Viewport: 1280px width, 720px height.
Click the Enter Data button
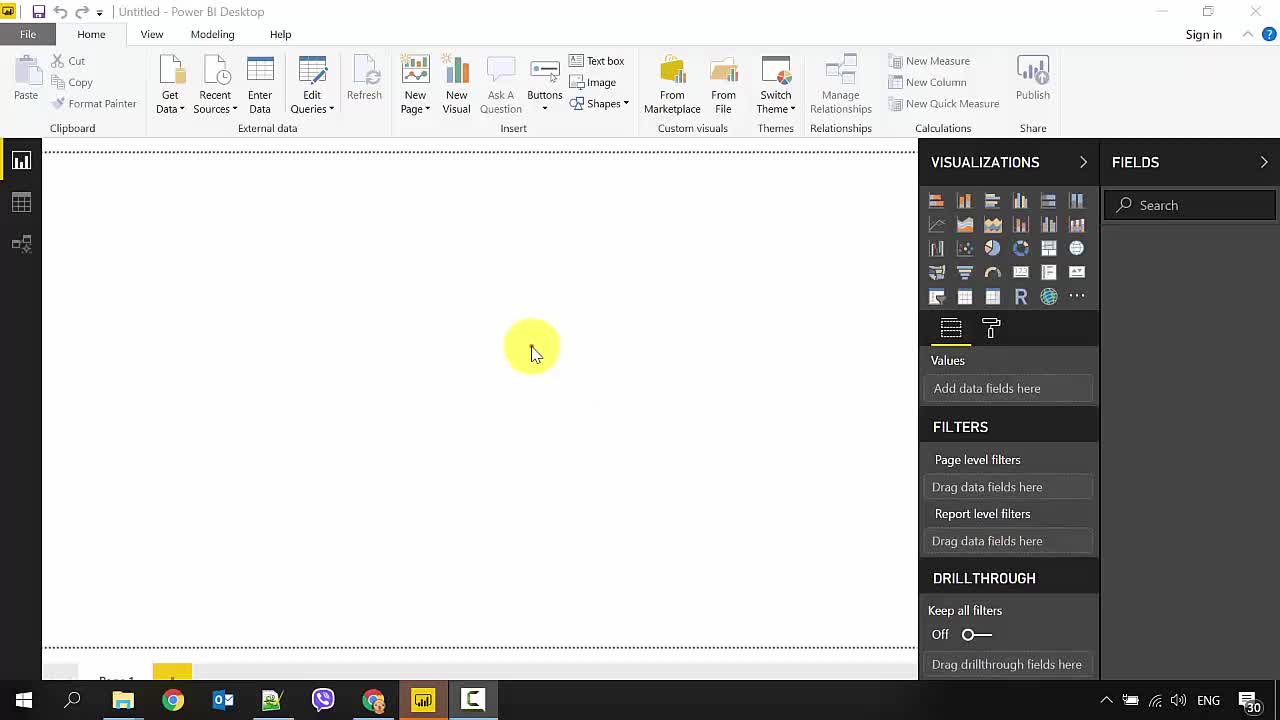[x=260, y=85]
